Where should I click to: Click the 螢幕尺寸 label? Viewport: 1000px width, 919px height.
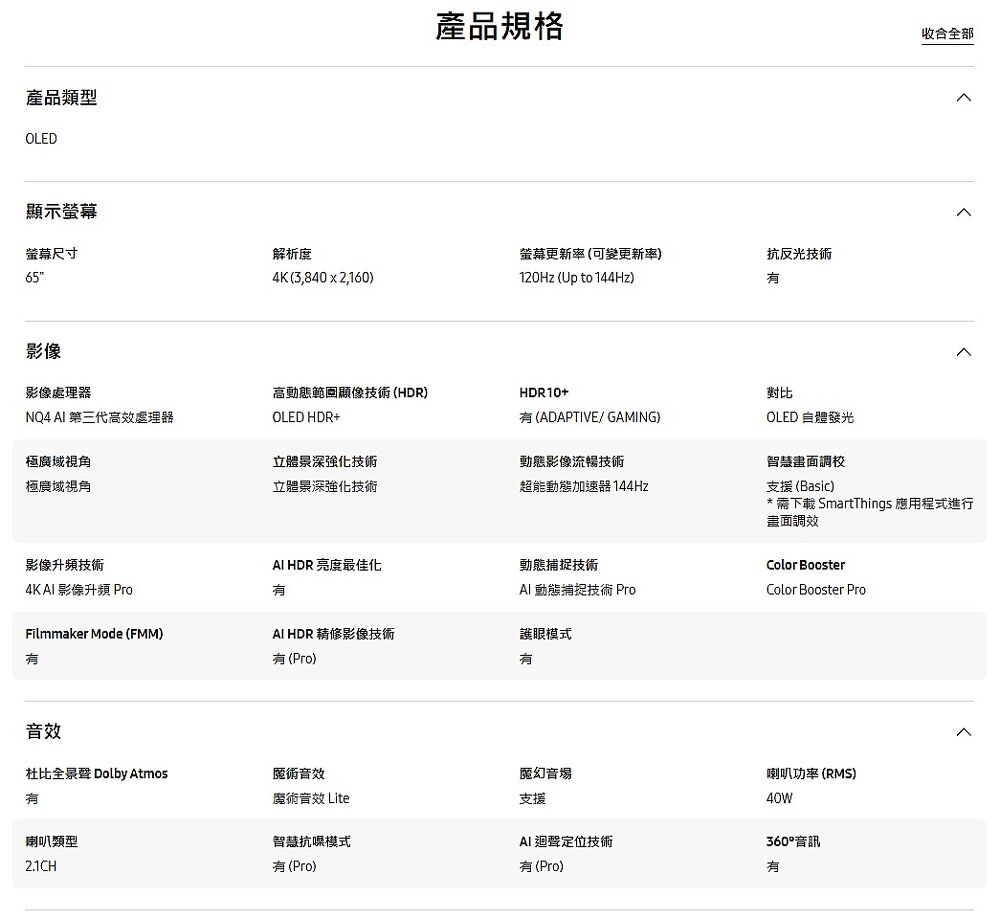pyautogui.click(x=52, y=254)
